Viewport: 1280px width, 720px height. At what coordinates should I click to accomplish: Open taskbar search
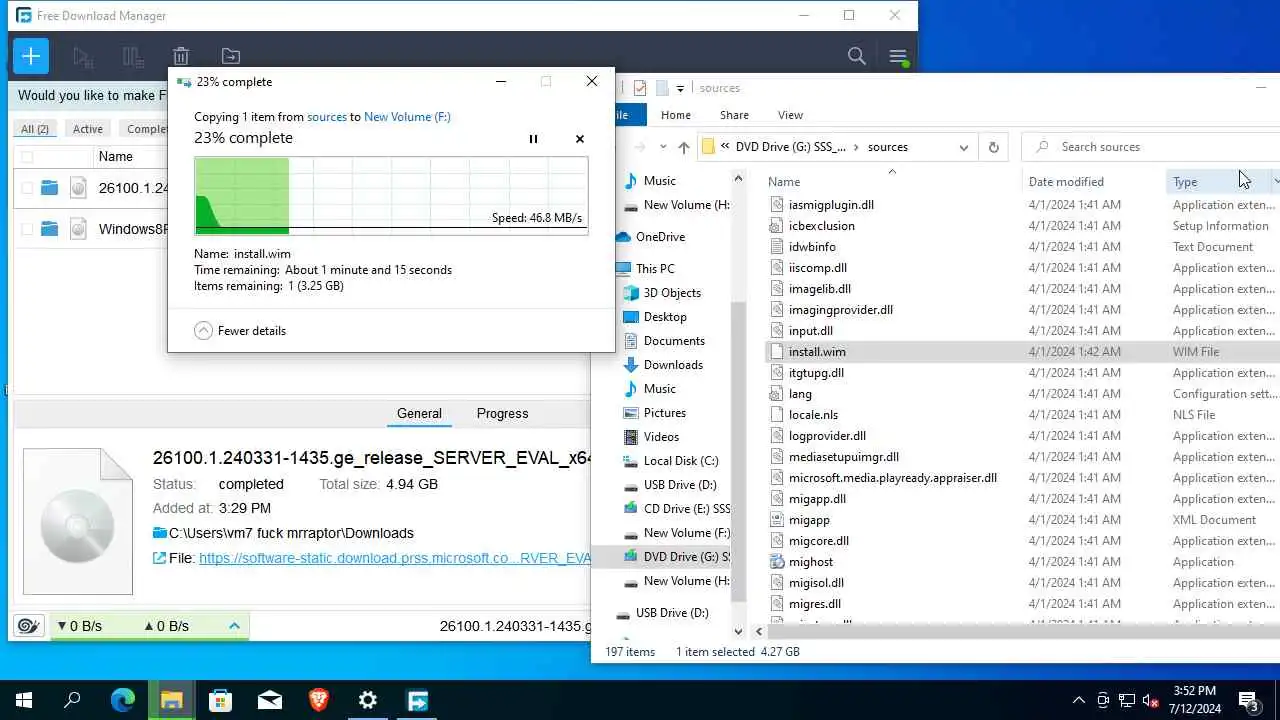point(72,700)
